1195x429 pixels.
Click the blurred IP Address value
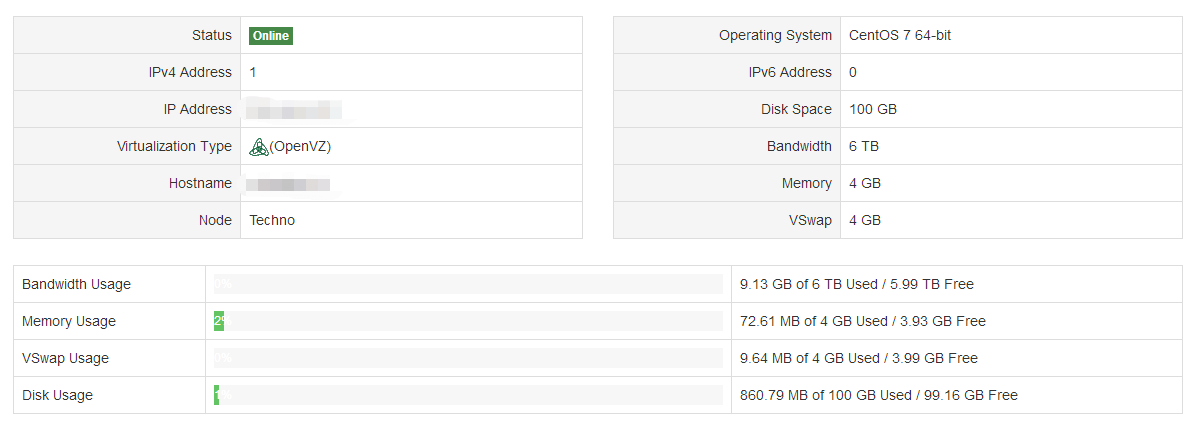[296, 109]
